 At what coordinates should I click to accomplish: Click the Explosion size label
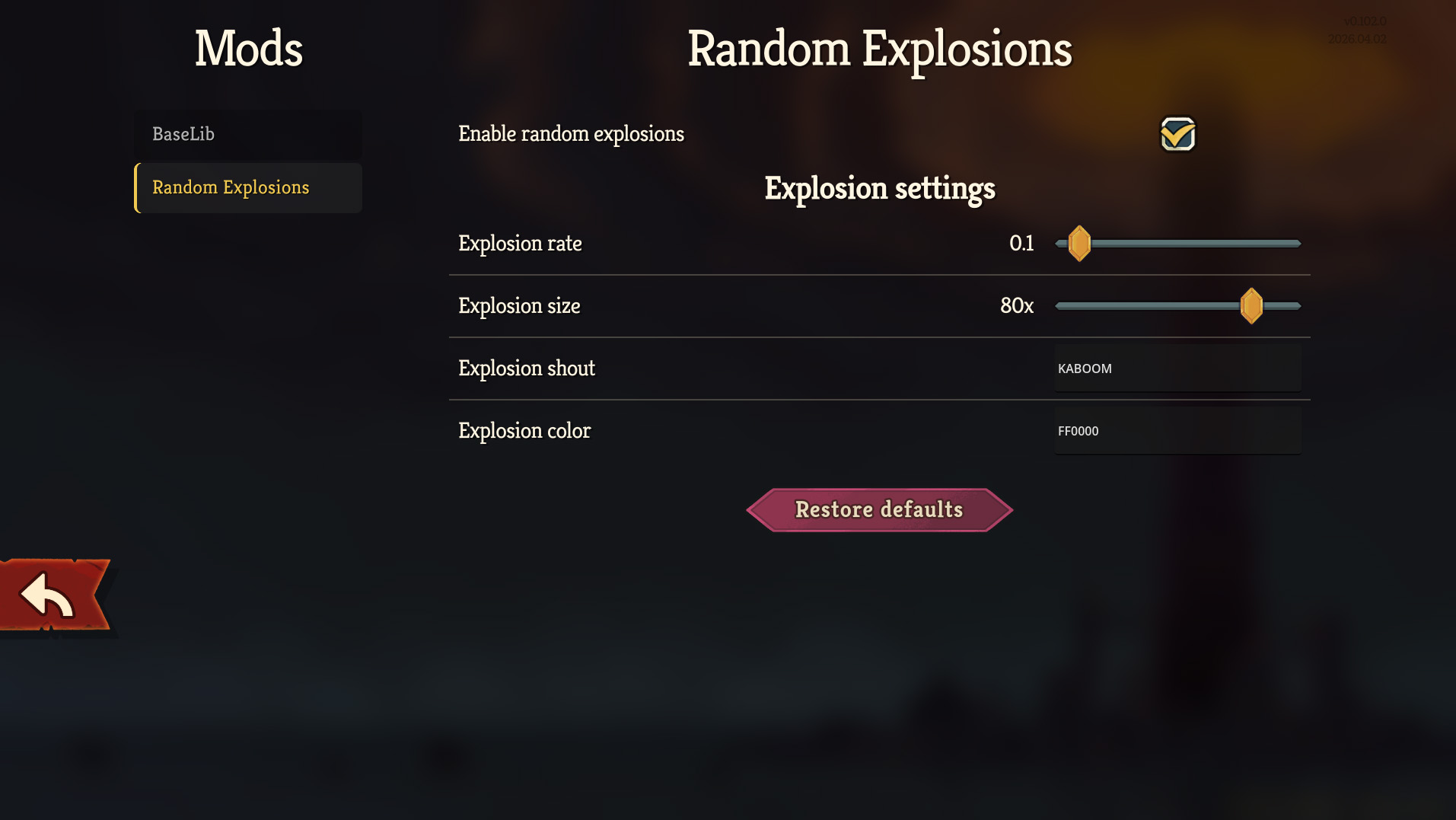[x=519, y=305]
